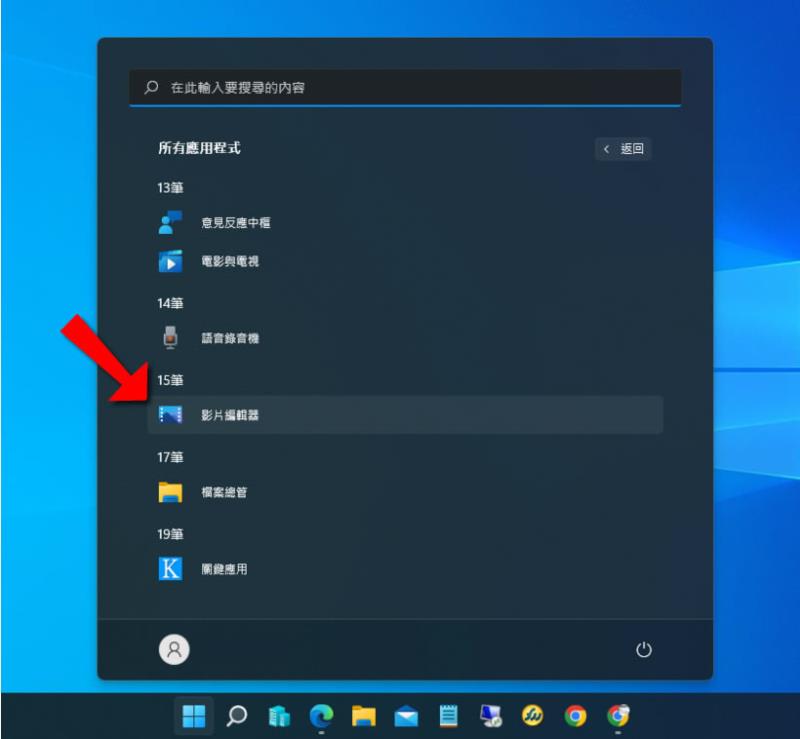Open the blue buildings taskbar icon
This screenshot has height=739, width=800.
point(279,716)
